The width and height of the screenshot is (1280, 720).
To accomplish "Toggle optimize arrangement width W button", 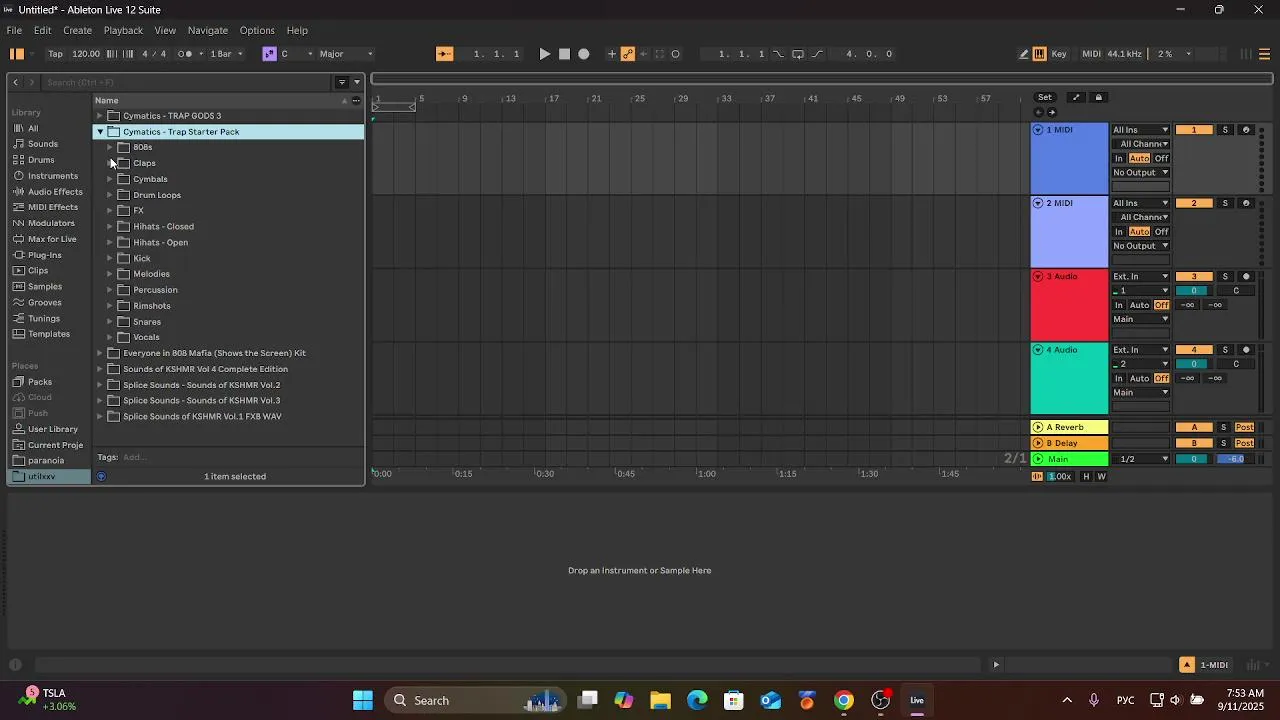I will 1102,476.
